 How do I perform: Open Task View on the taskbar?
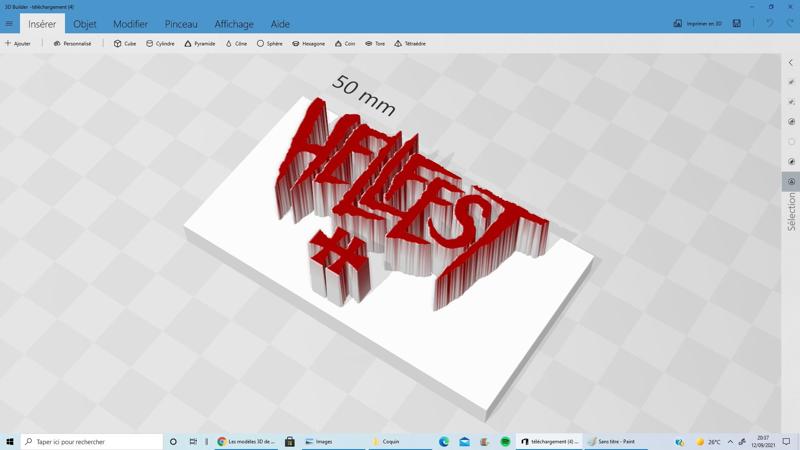coord(193,441)
